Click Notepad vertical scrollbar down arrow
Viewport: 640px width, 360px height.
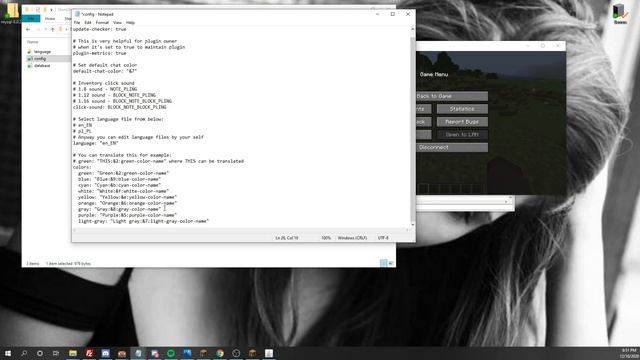[x=412, y=224]
